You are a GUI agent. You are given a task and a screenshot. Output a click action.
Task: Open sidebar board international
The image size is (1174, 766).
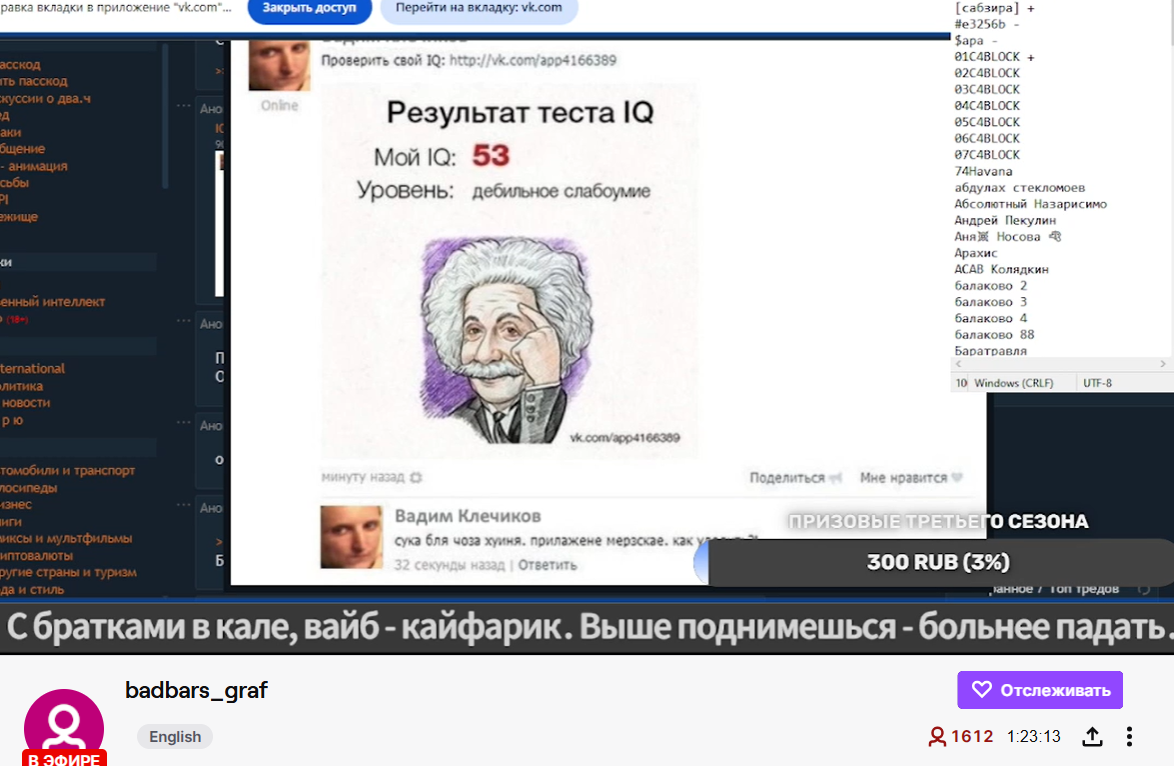point(32,368)
